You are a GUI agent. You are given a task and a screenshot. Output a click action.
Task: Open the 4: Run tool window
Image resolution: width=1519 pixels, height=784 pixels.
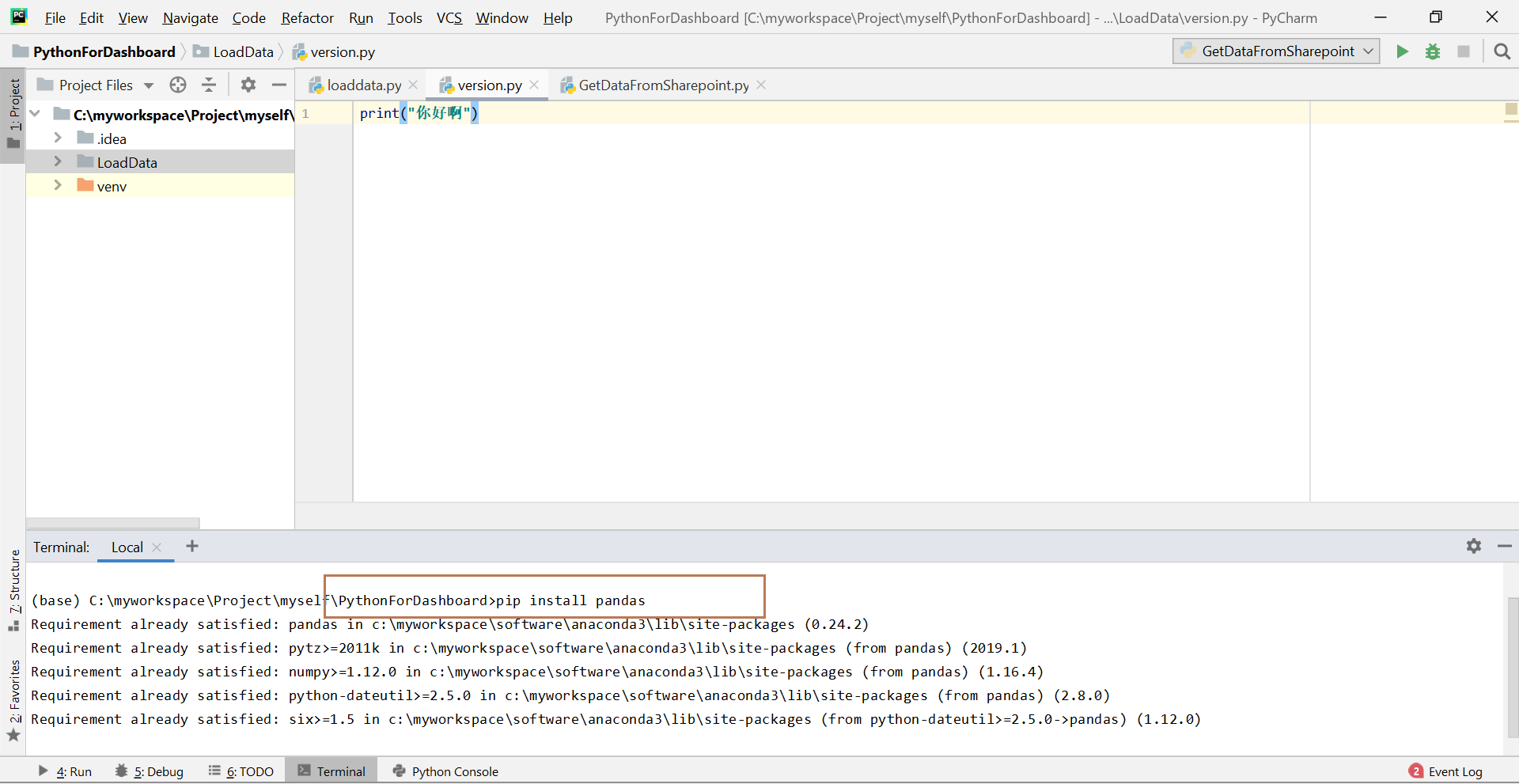(65, 771)
